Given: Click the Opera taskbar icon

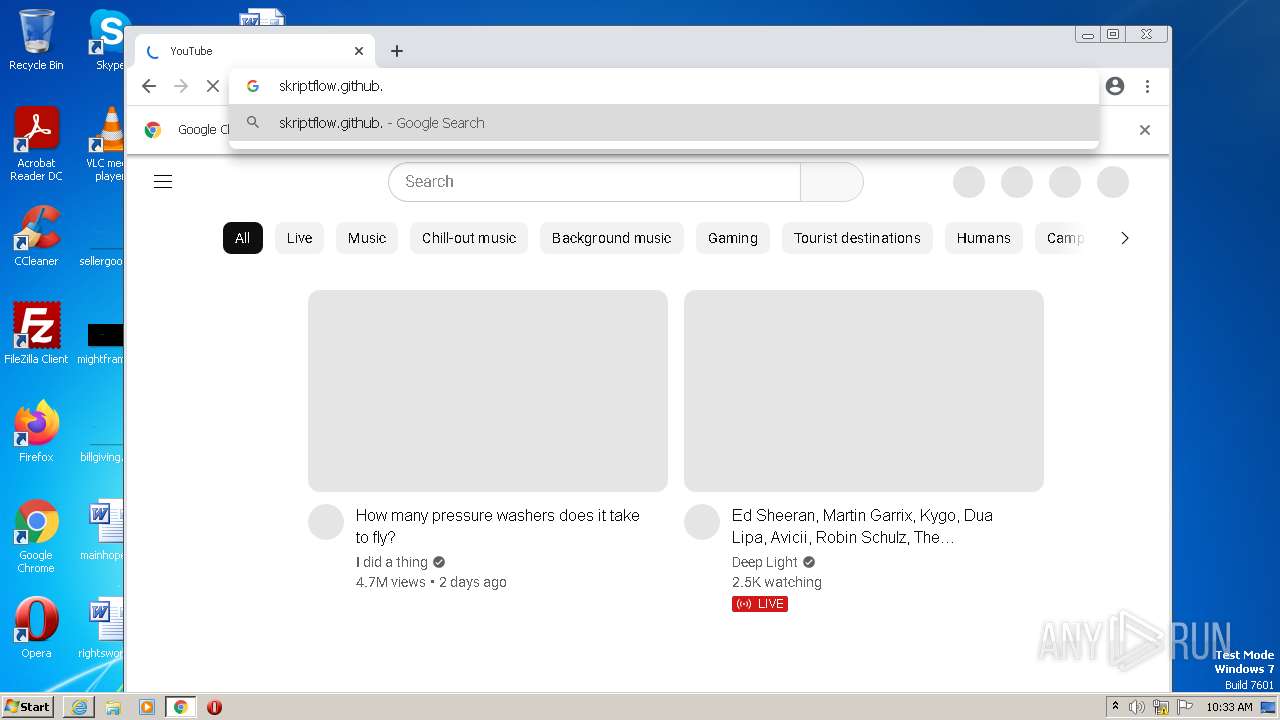Looking at the screenshot, I should [x=214, y=707].
